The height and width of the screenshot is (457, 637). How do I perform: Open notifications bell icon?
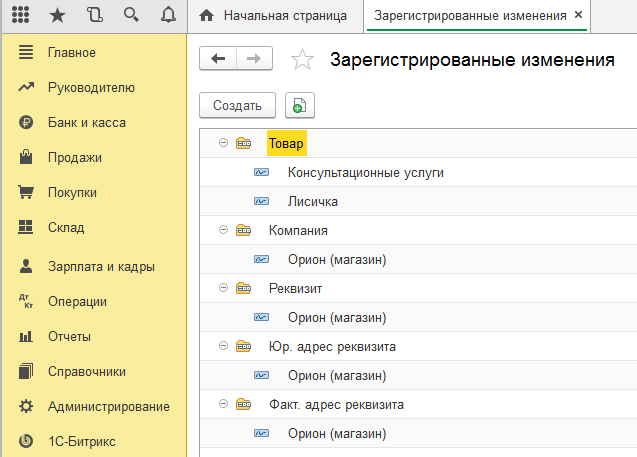pyautogui.click(x=168, y=15)
